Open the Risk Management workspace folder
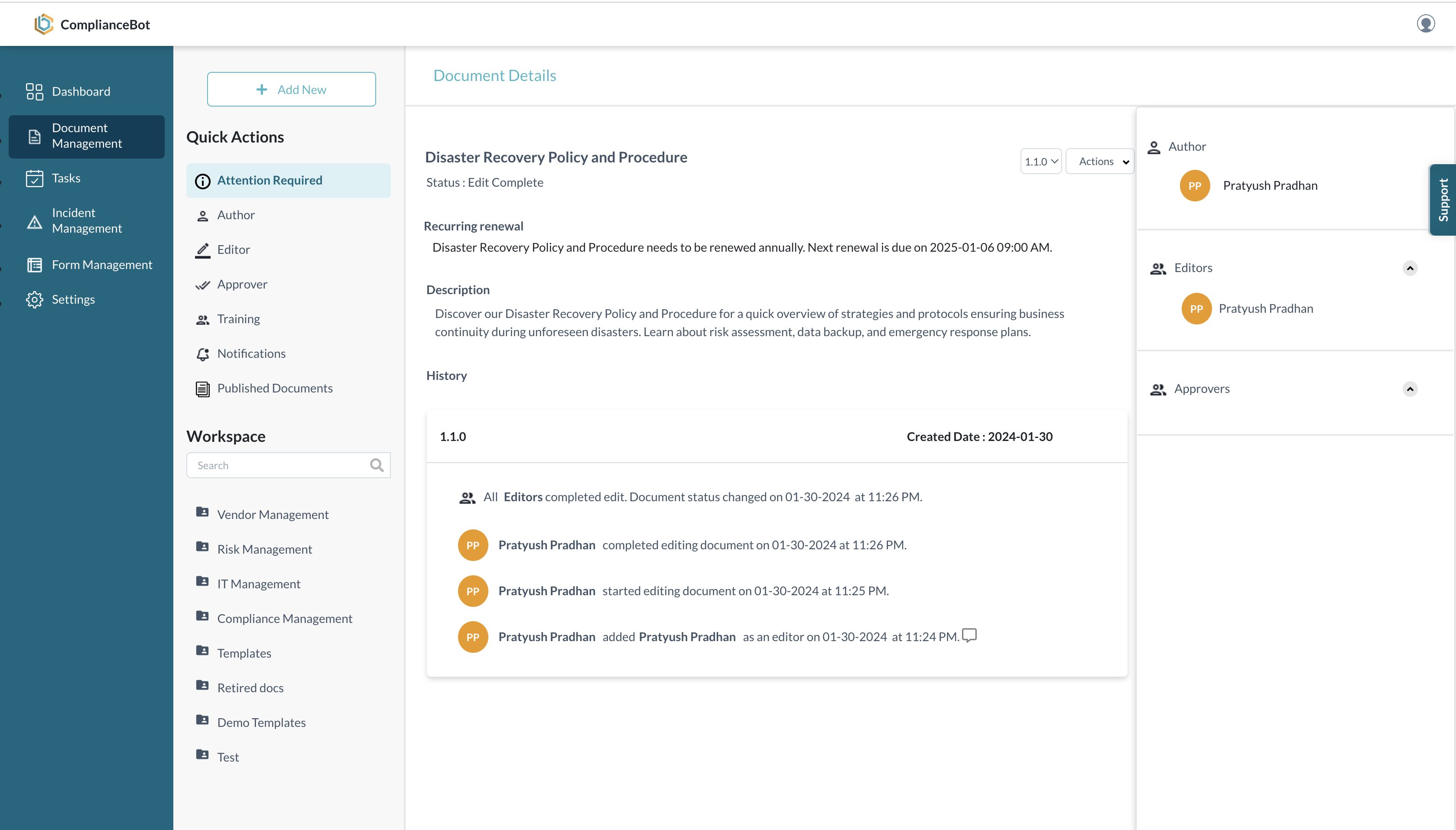Image resolution: width=1456 pixels, height=830 pixels. point(264,549)
